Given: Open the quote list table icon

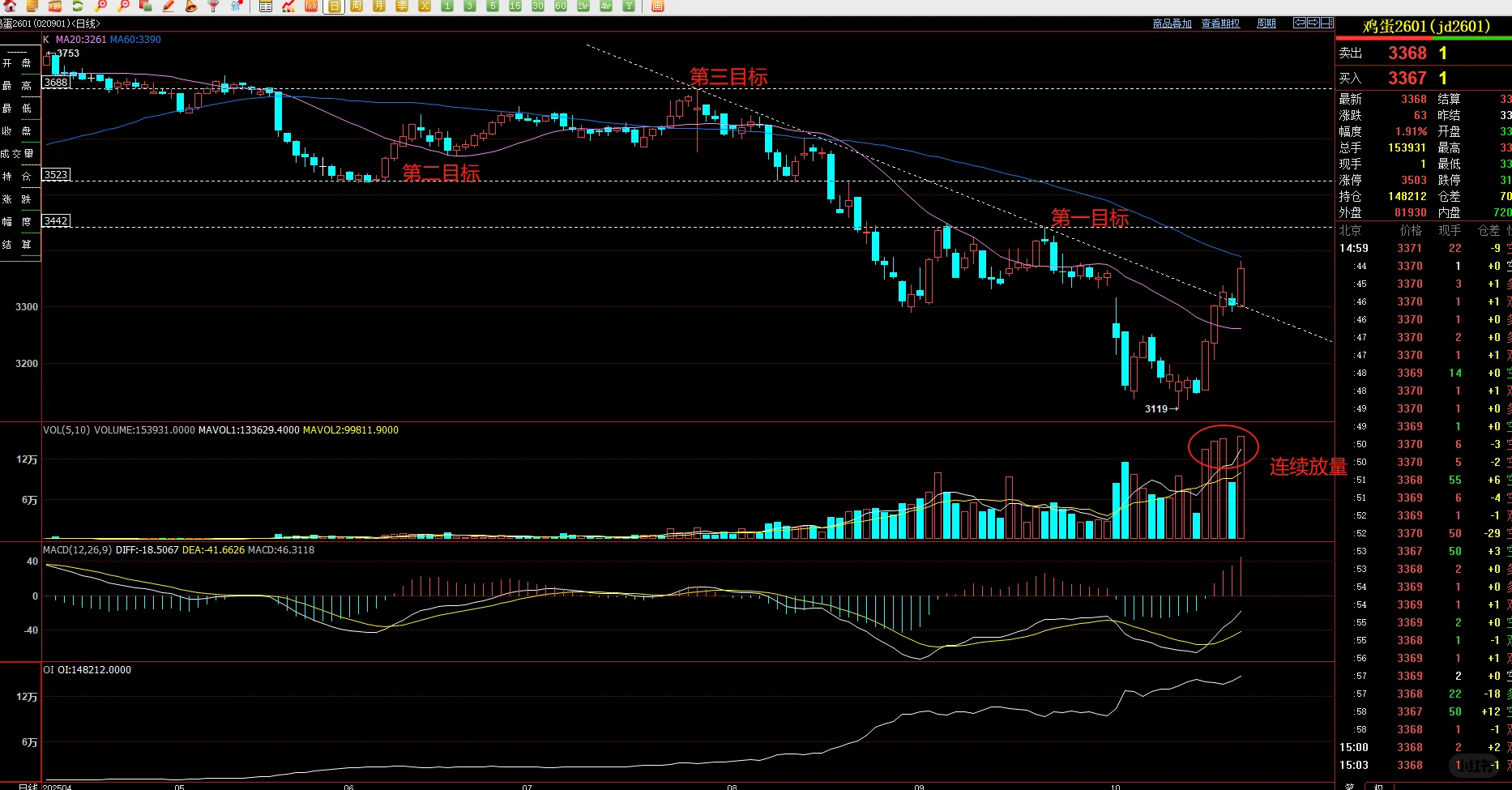Looking at the screenshot, I should tap(266, 6).
